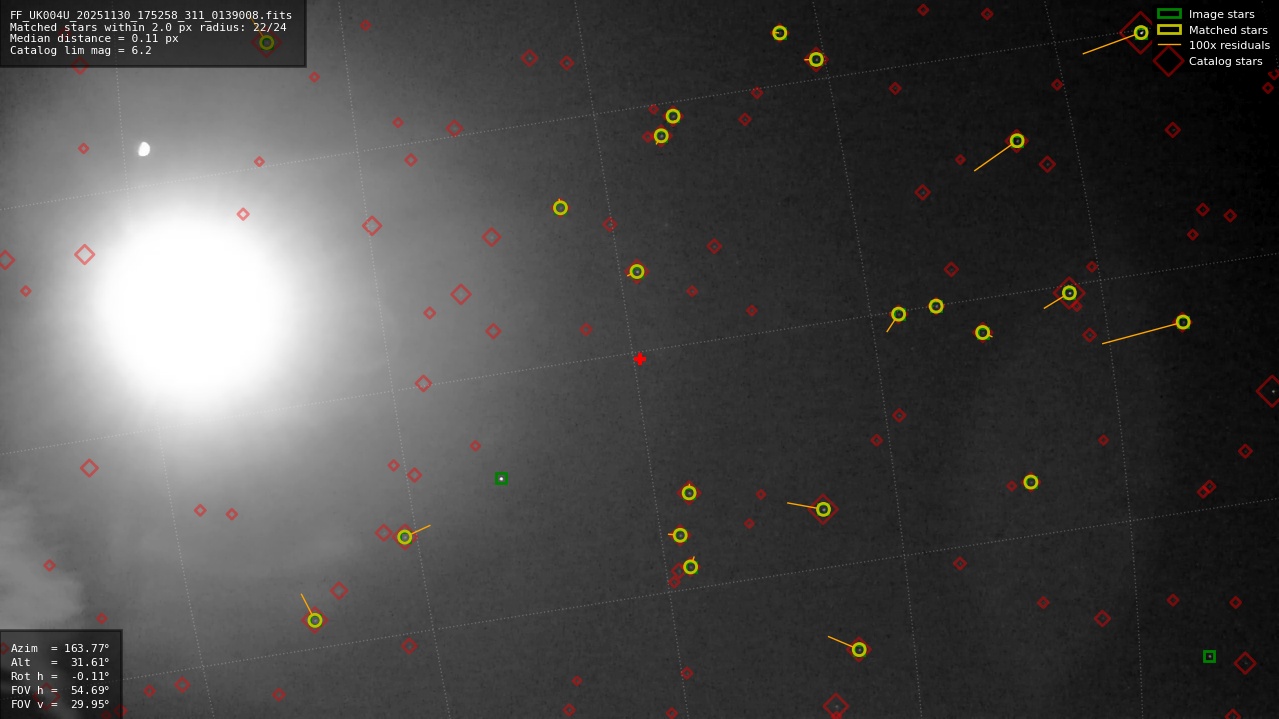Select the Matched stars legend icon

[1167, 30]
